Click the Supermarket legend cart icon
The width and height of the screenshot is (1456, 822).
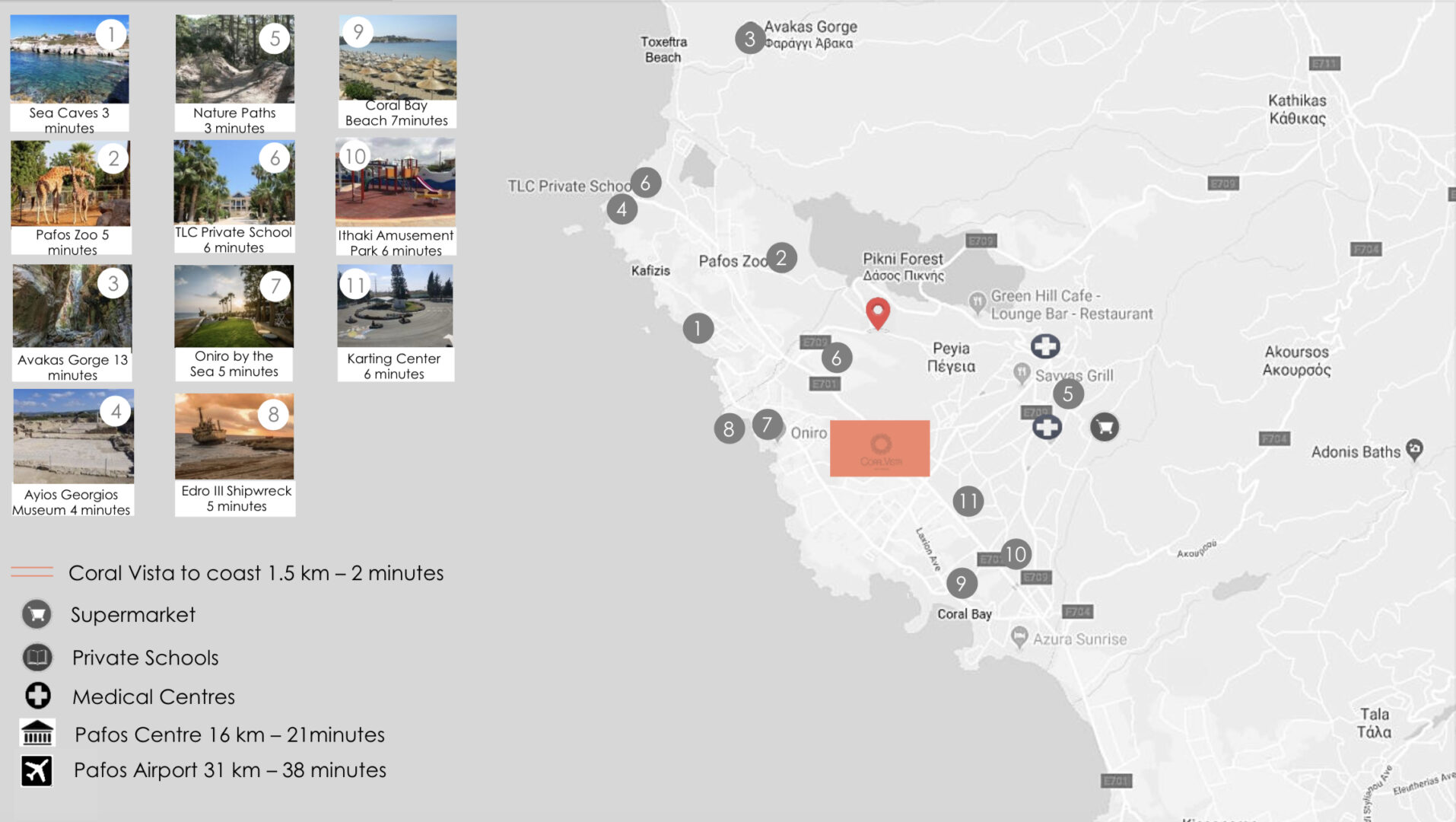[x=37, y=614]
